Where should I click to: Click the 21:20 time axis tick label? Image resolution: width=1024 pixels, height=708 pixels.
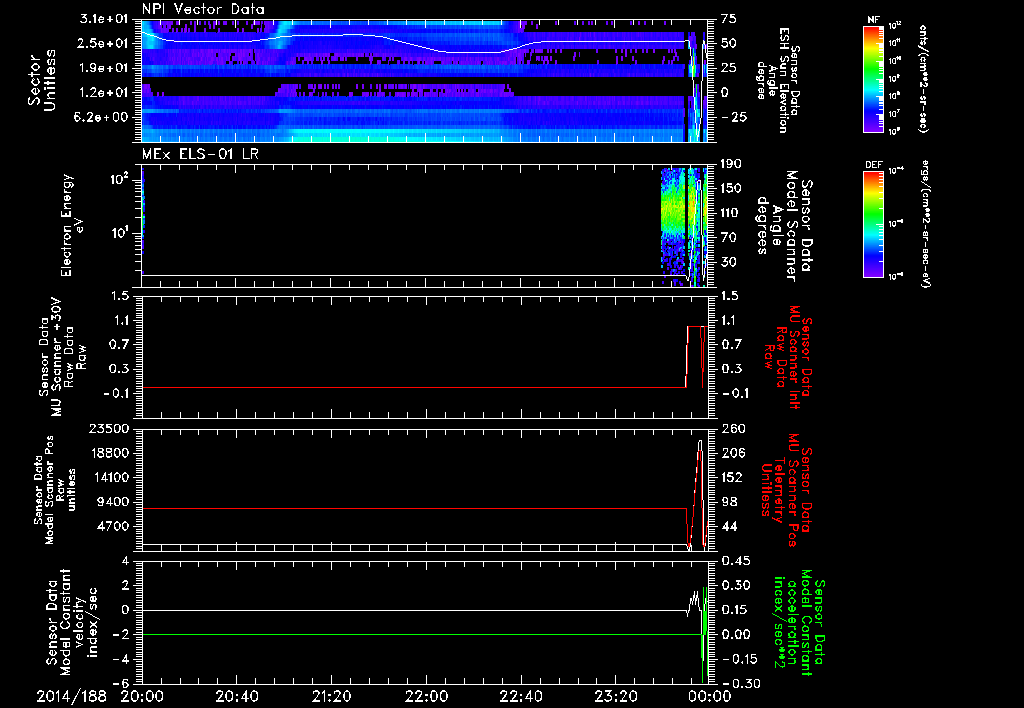tap(331, 695)
